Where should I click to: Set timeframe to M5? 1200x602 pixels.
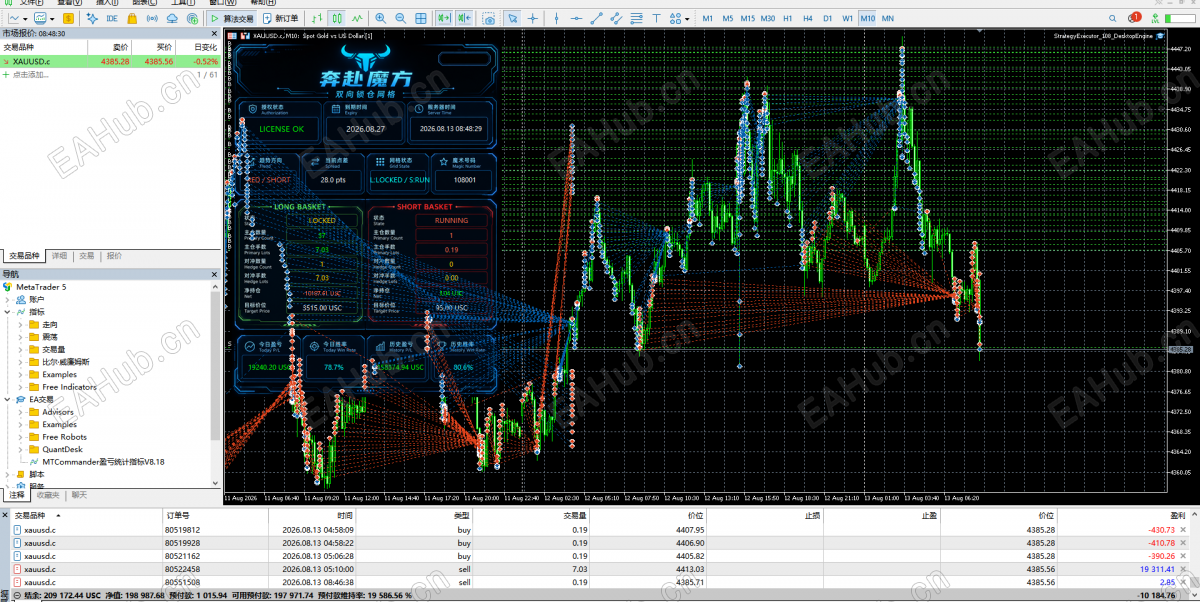point(728,18)
